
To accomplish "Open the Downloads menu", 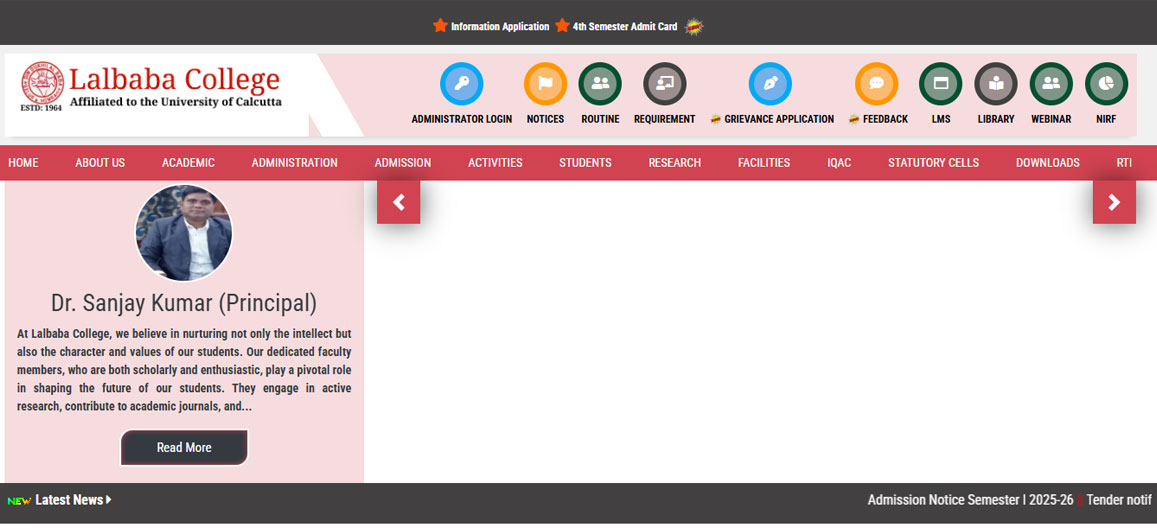I will coord(1048,163).
